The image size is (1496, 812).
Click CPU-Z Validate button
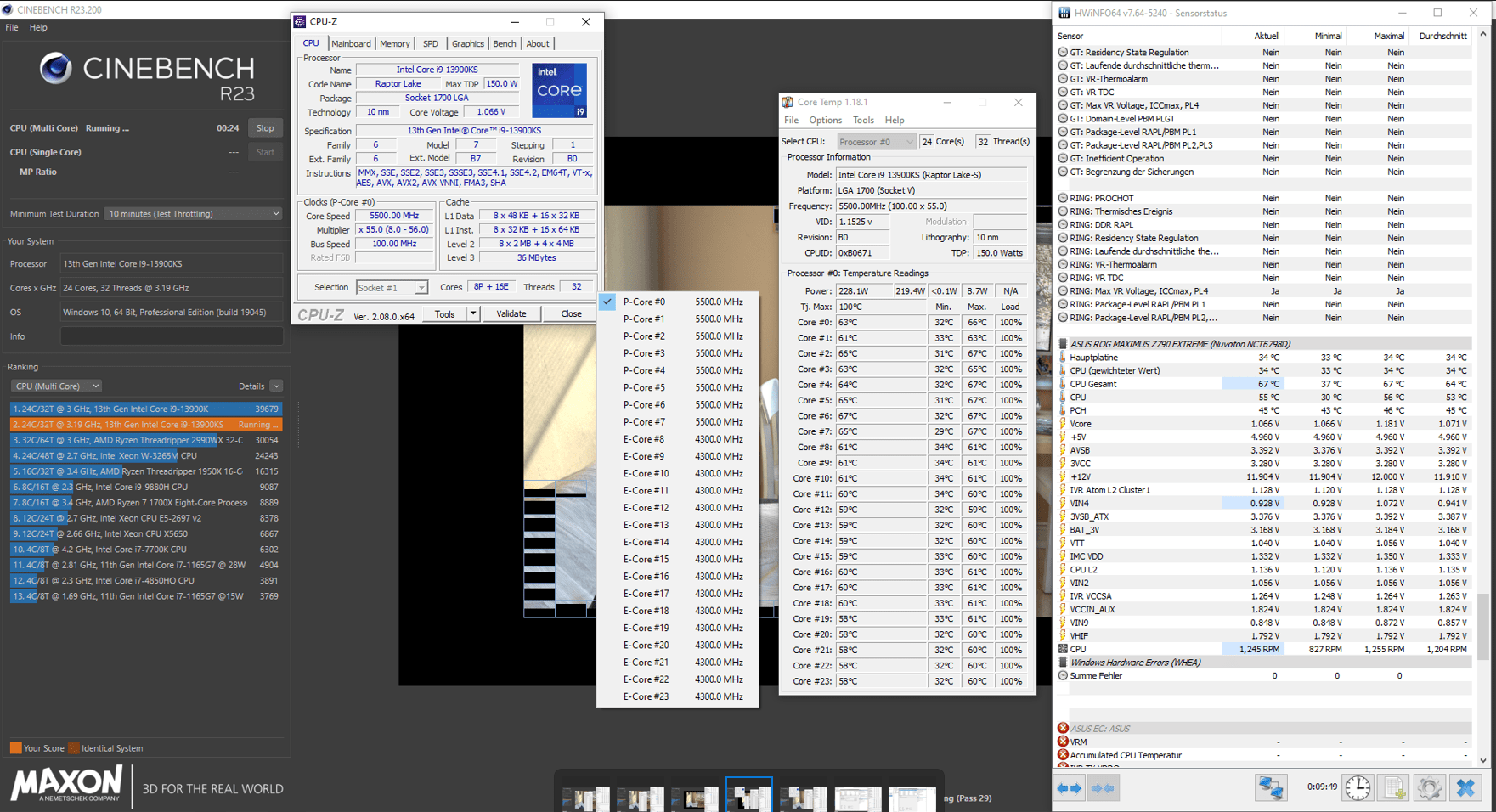[511, 314]
